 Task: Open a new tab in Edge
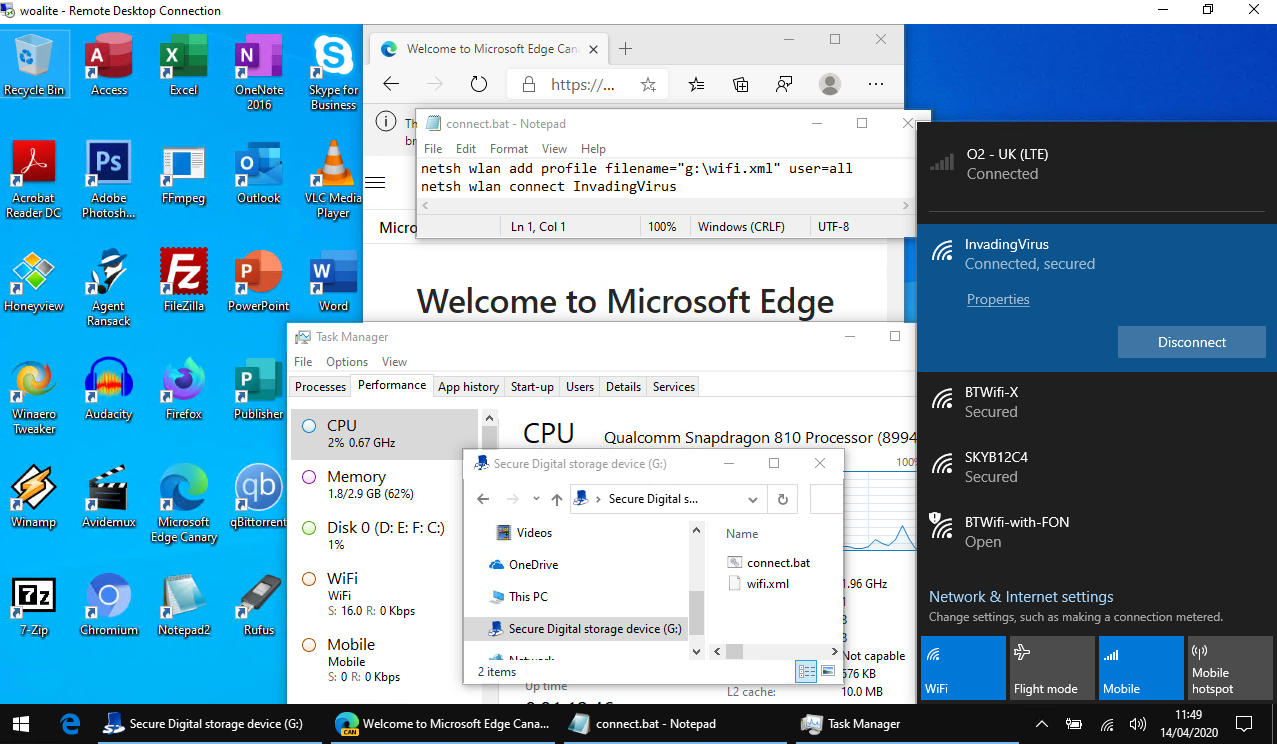(x=625, y=49)
